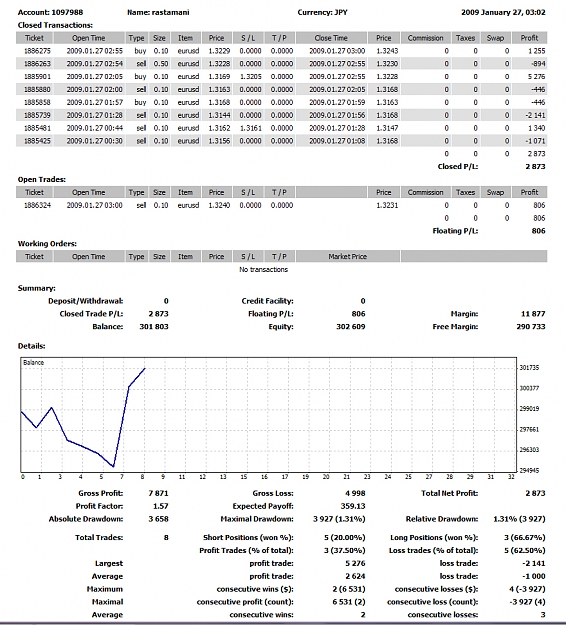Image resolution: width=566 pixels, height=625 pixels.
Task: Click the open trade current price 1.3231
Action: pos(387,205)
